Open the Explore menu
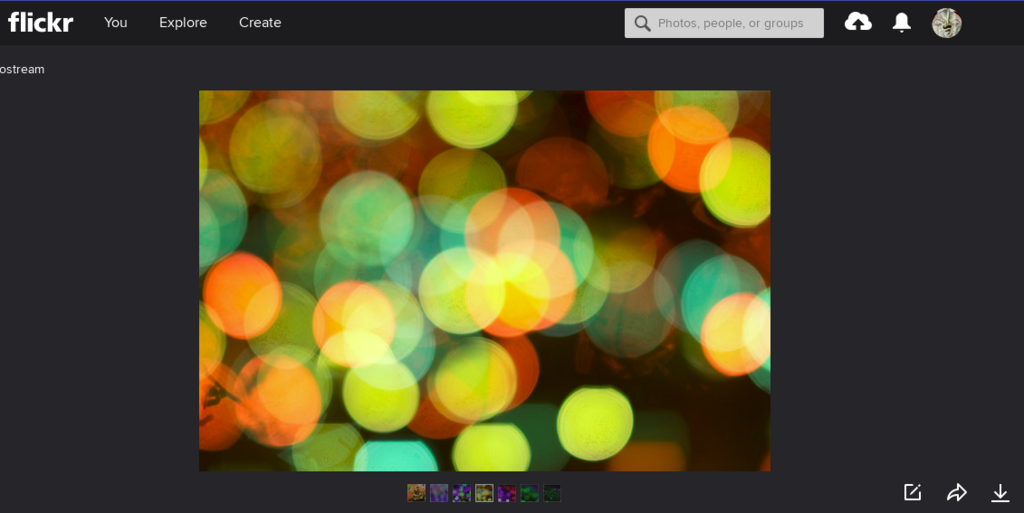 (183, 22)
